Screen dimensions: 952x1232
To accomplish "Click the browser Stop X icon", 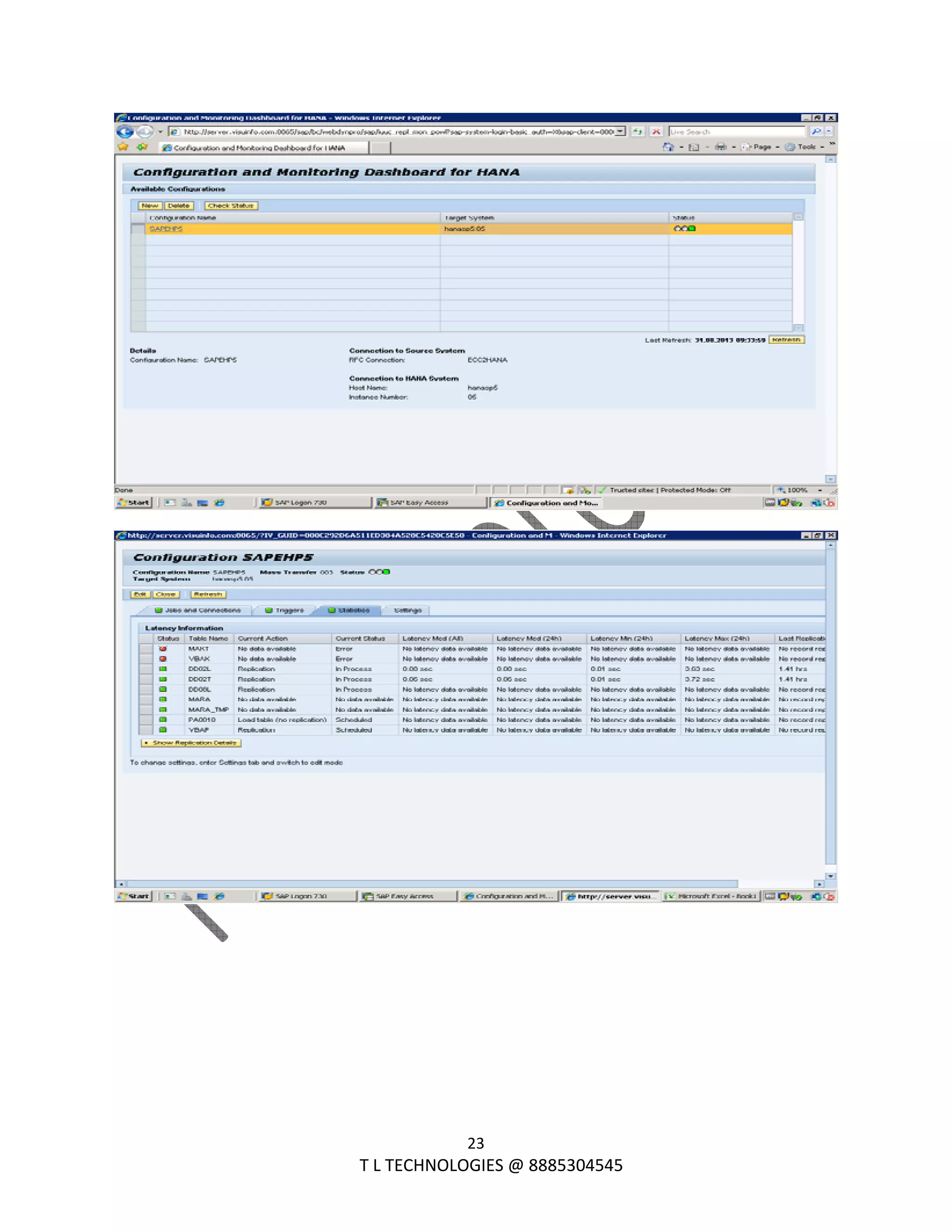I will point(656,132).
